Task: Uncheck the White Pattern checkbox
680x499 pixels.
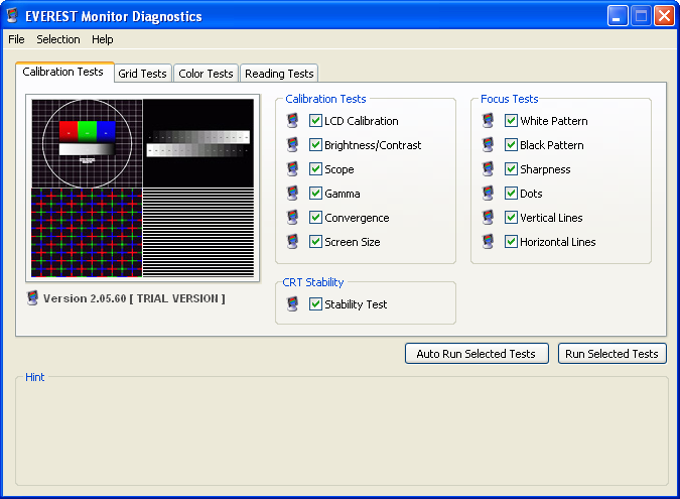Action: (511, 121)
